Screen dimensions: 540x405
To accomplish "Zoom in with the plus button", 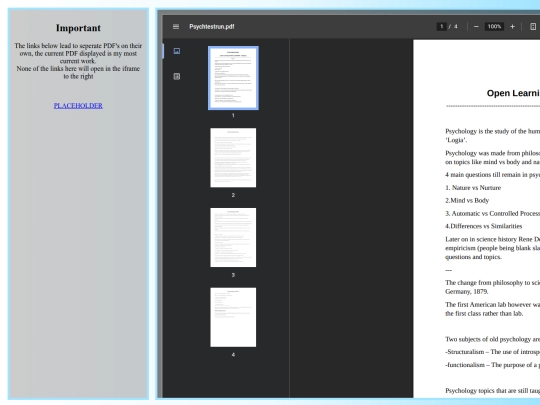I will 512,27.
